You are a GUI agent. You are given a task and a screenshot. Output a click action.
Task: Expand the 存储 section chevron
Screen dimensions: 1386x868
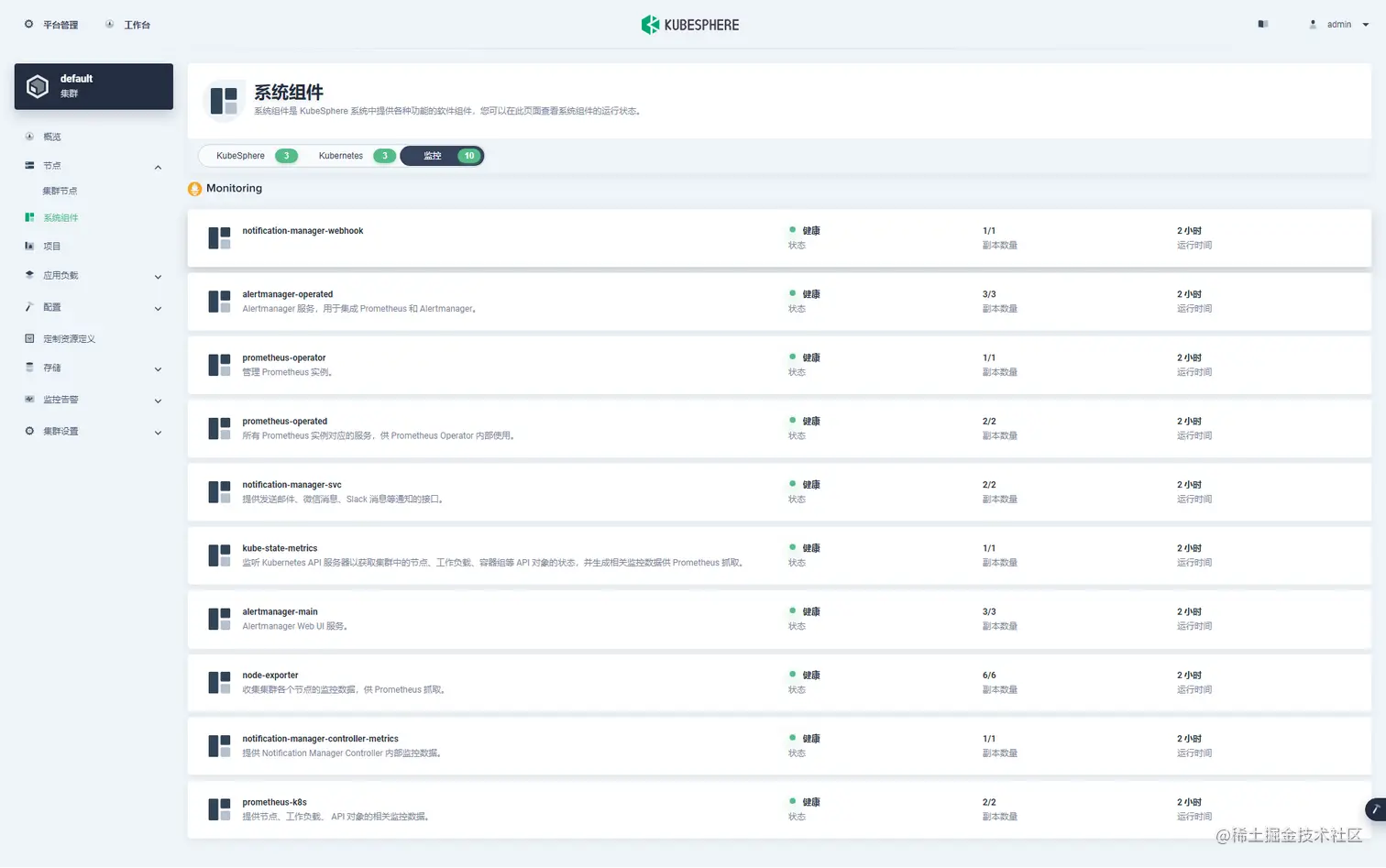click(158, 369)
